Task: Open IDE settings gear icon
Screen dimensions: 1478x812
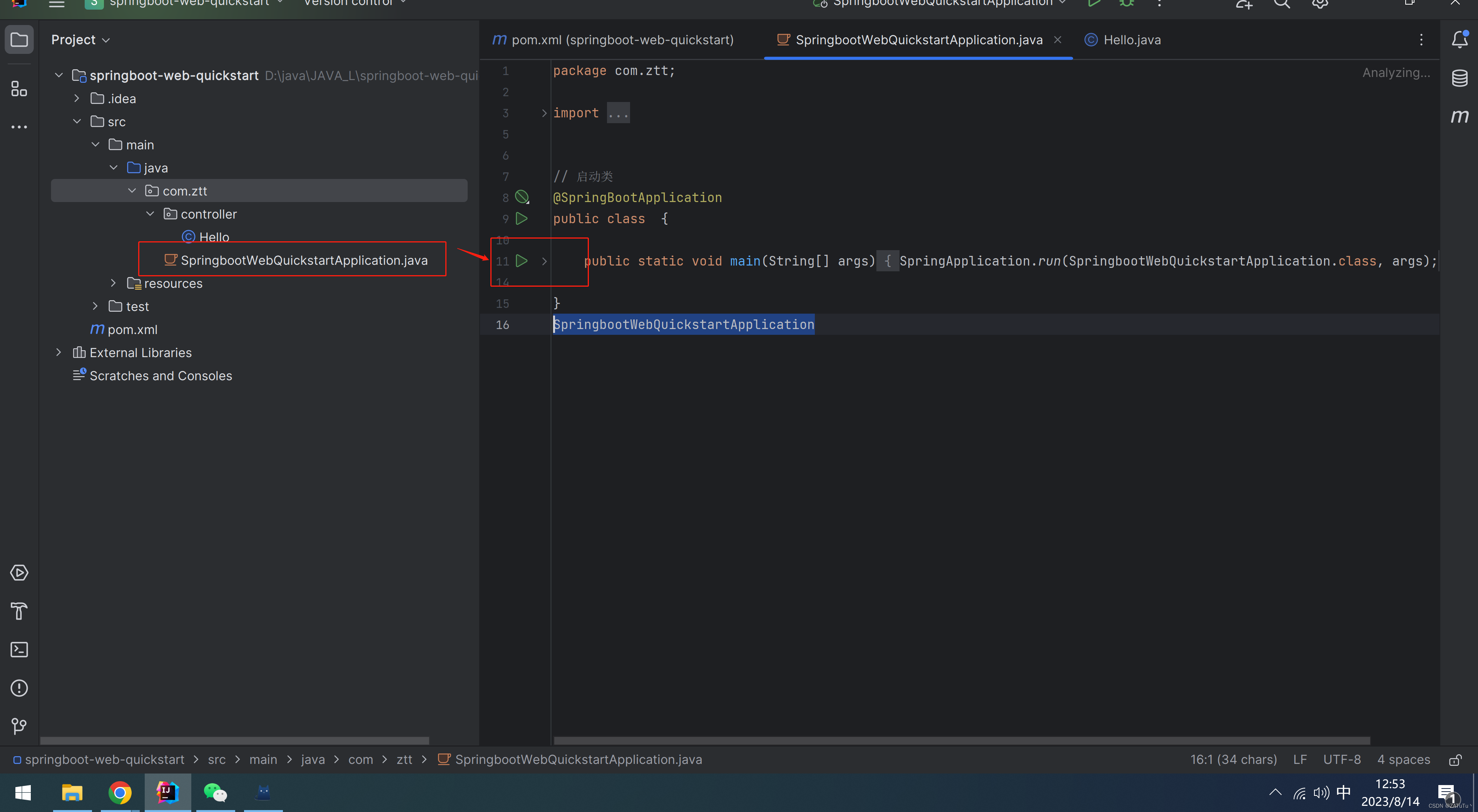Action: 1320,3
